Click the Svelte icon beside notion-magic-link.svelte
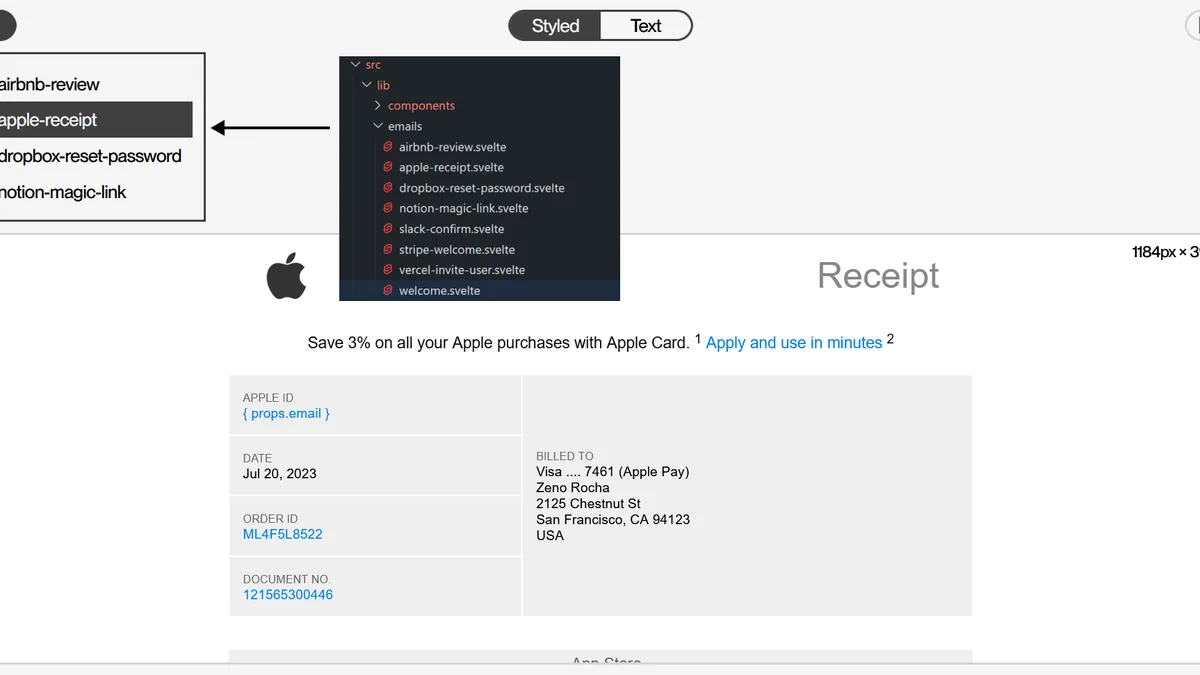The height and width of the screenshot is (675, 1200). [x=388, y=208]
